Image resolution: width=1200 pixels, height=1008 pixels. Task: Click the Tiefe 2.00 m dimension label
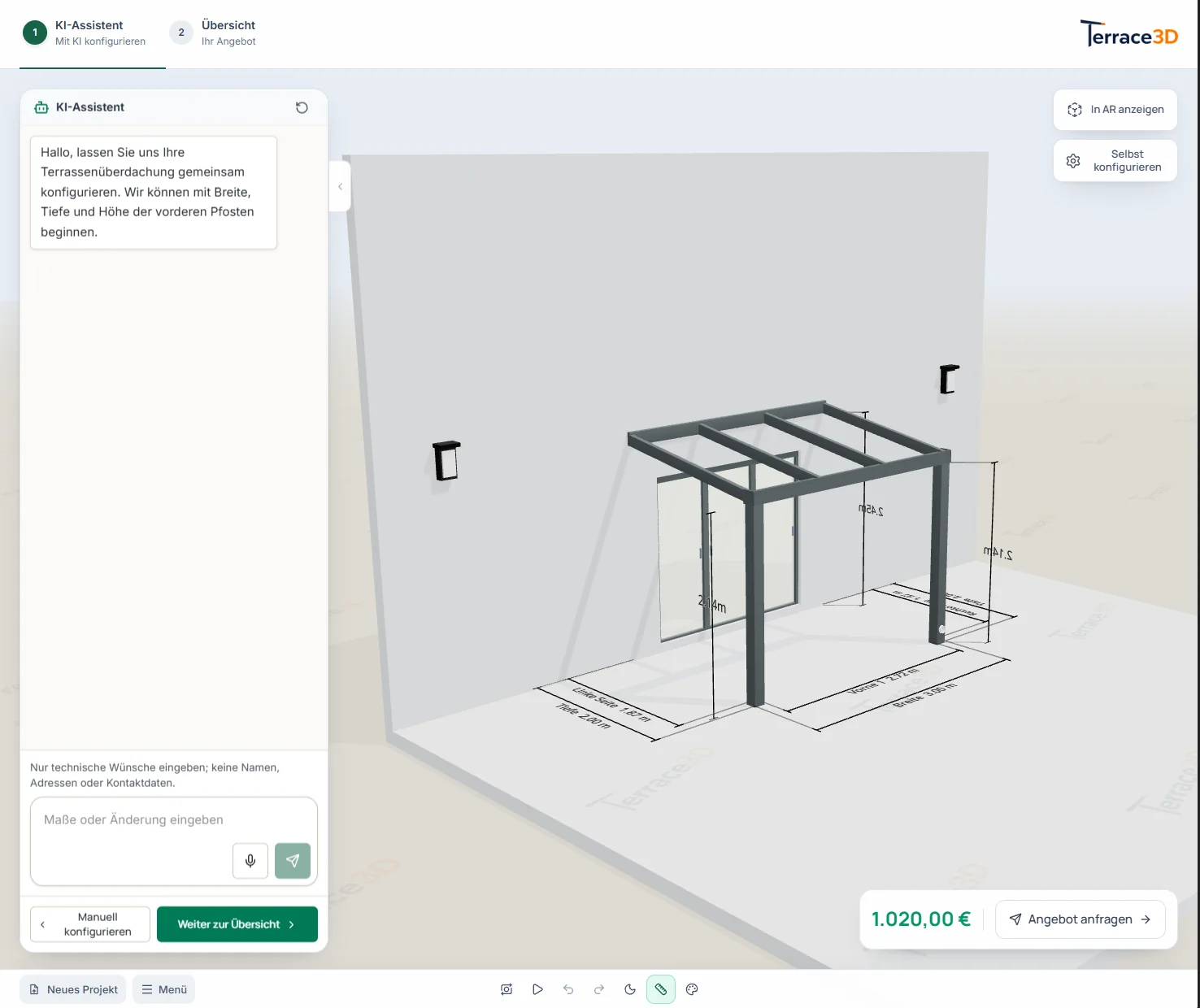583,715
